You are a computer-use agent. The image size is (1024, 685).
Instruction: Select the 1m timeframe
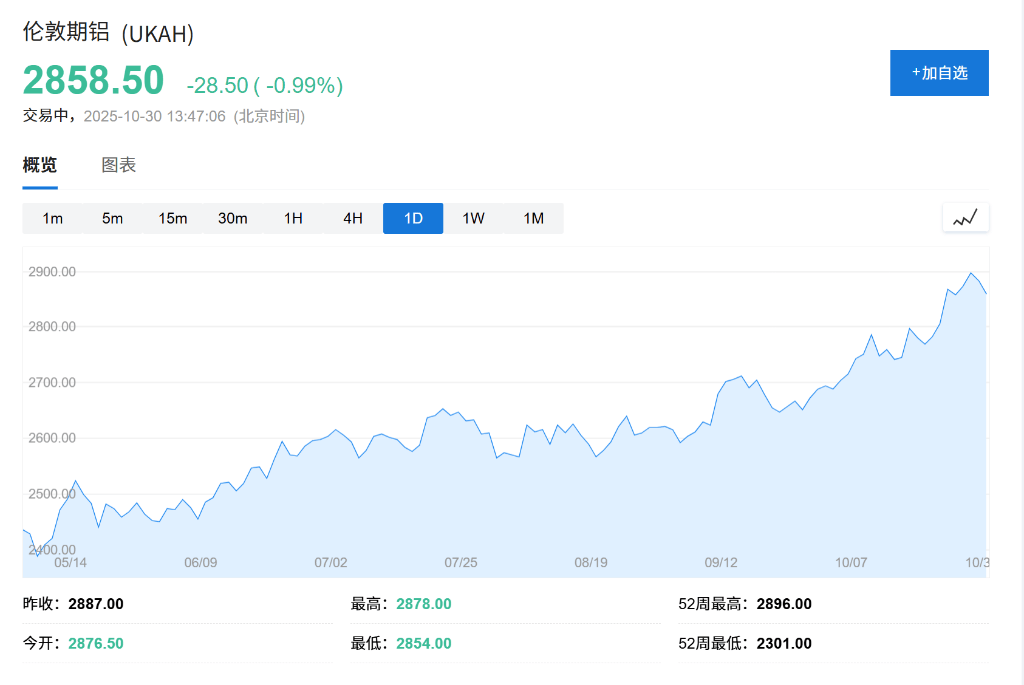pyautogui.click(x=53, y=218)
